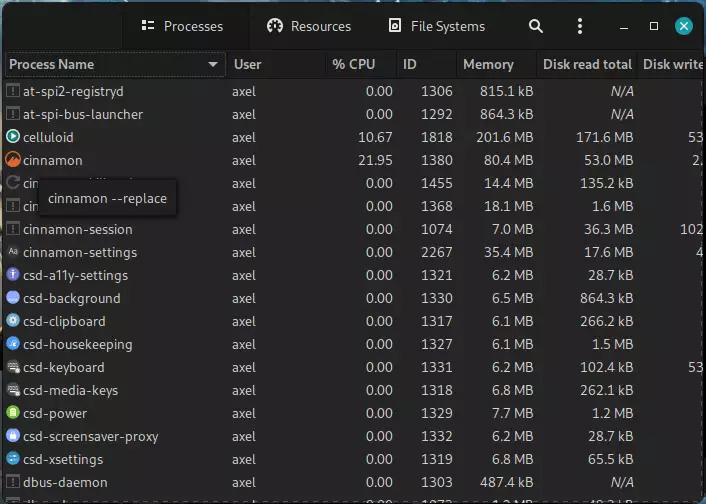Select the celluloid process name
This screenshot has height=504, width=706.
[48, 137]
